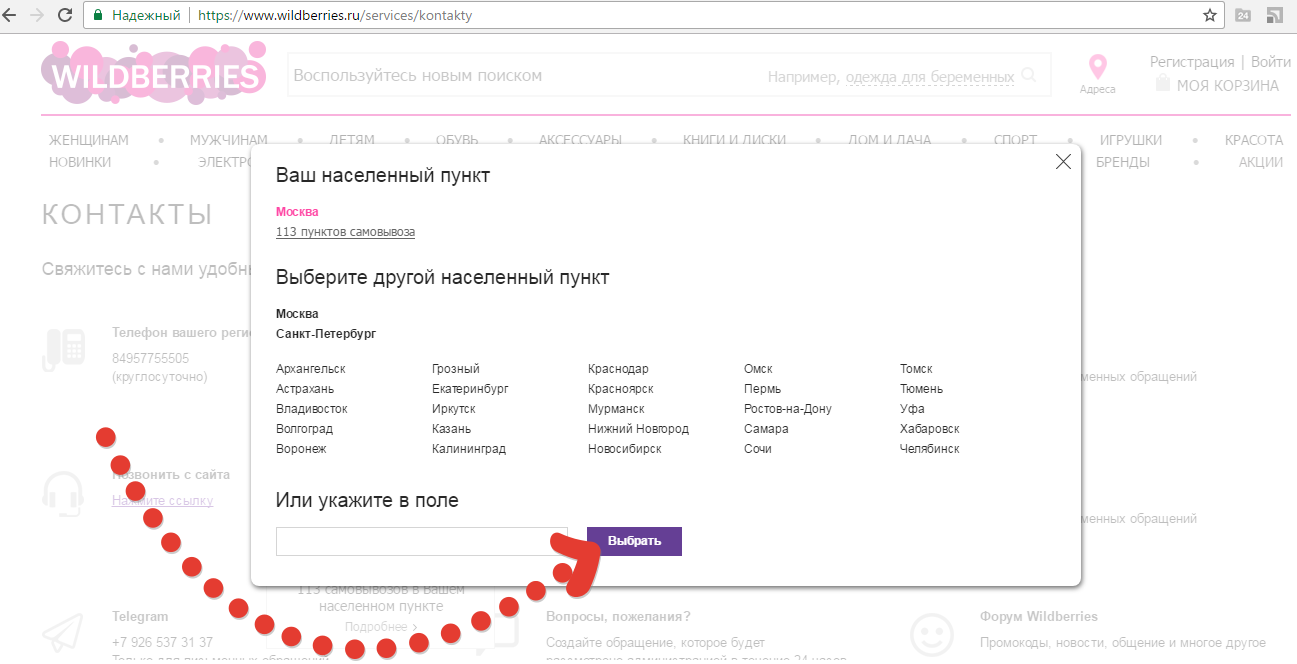This screenshot has width=1297, height=664.
Task: Choose Ростов-на-Дону city
Action: coord(788,409)
